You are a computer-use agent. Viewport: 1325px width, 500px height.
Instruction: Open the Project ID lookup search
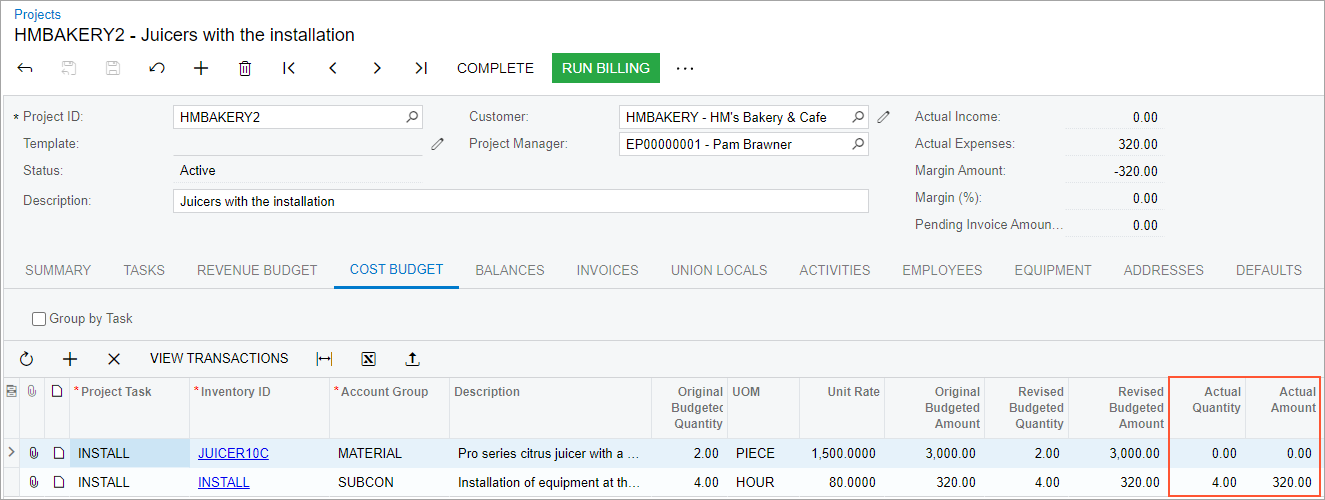pyautogui.click(x=412, y=117)
